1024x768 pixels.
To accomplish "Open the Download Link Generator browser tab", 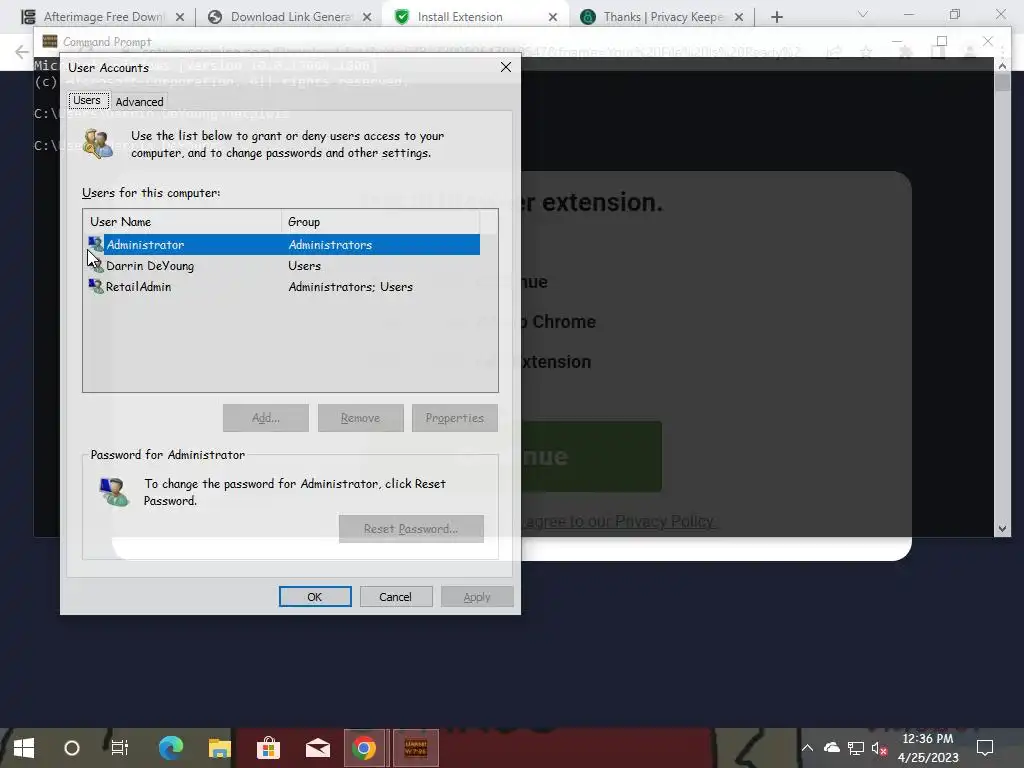I will (x=291, y=17).
